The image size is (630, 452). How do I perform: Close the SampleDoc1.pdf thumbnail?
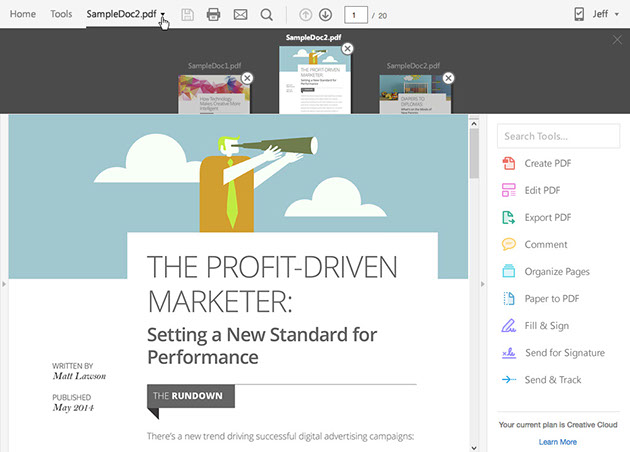[247, 78]
